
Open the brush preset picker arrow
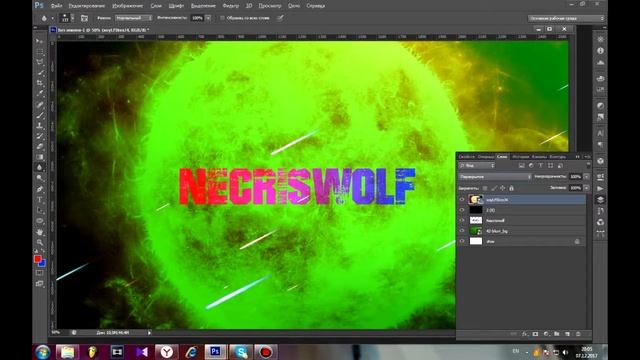(x=73, y=18)
